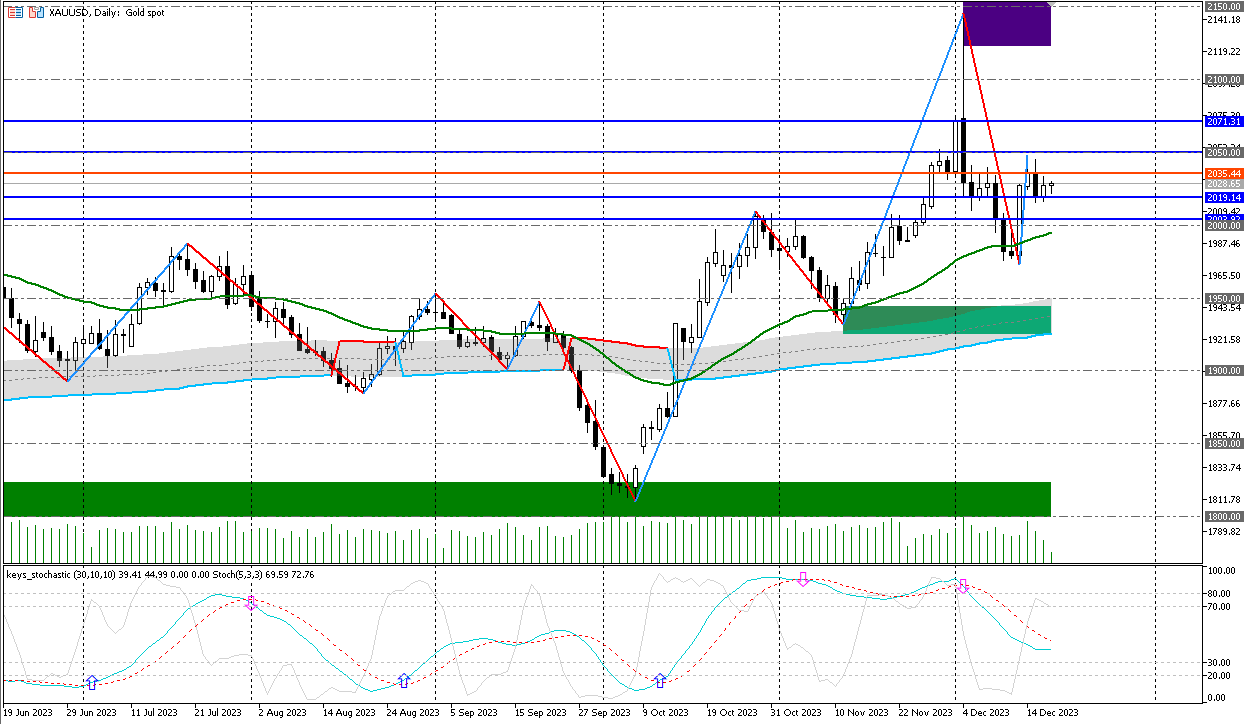
Task: Click the 1877.66 price scale value
Action: point(1224,403)
